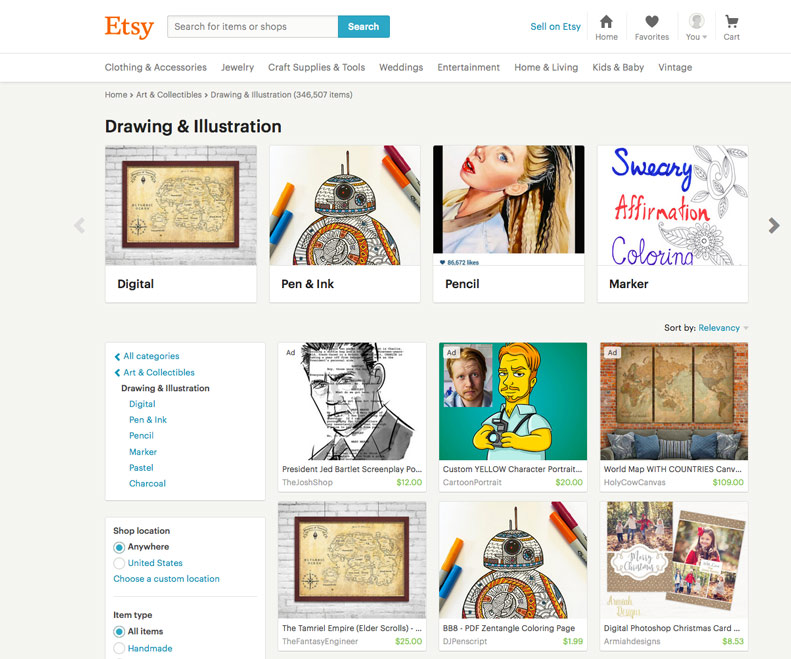Open the Pen & Ink category card

click(x=345, y=224)
